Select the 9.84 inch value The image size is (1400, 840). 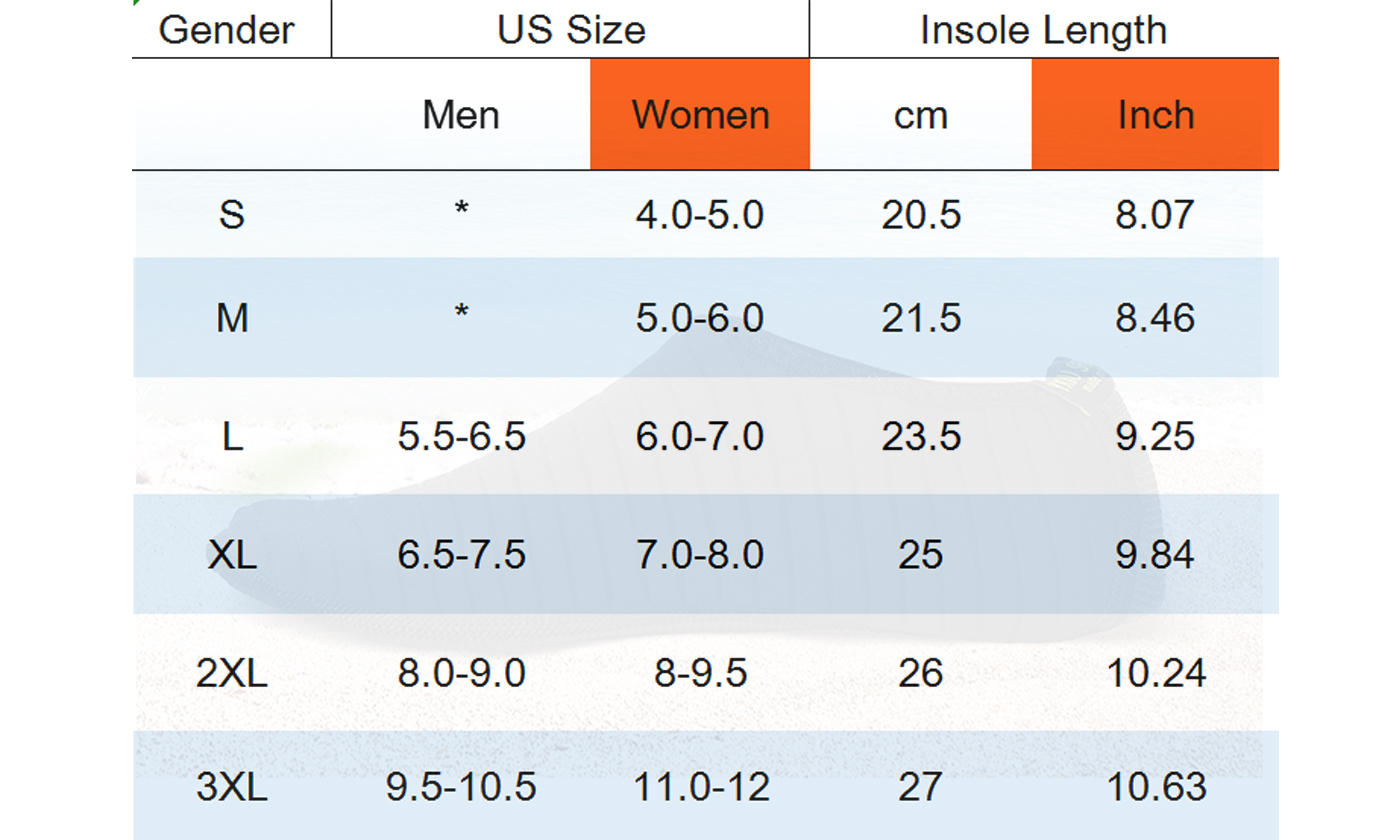click(1155, 554)
